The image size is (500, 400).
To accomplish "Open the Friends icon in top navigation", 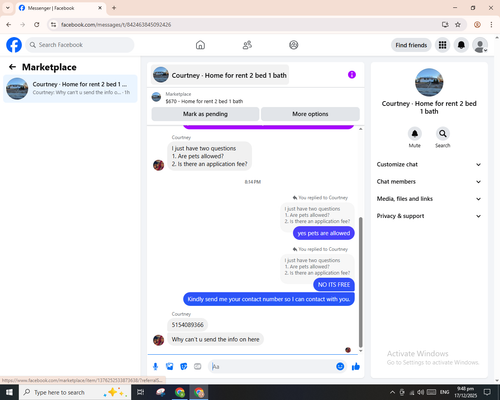I will click(247, 45).
